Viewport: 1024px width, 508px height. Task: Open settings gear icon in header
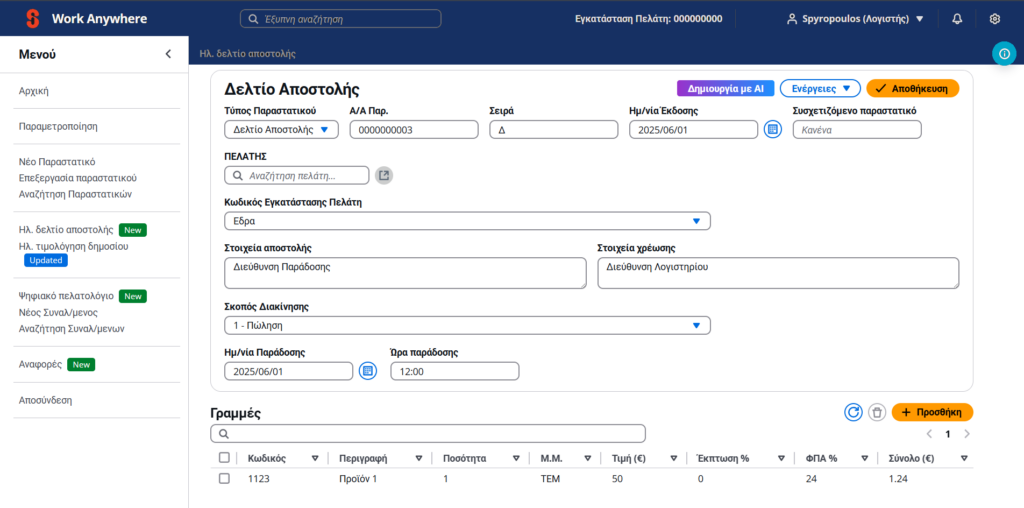click(994, 19)
